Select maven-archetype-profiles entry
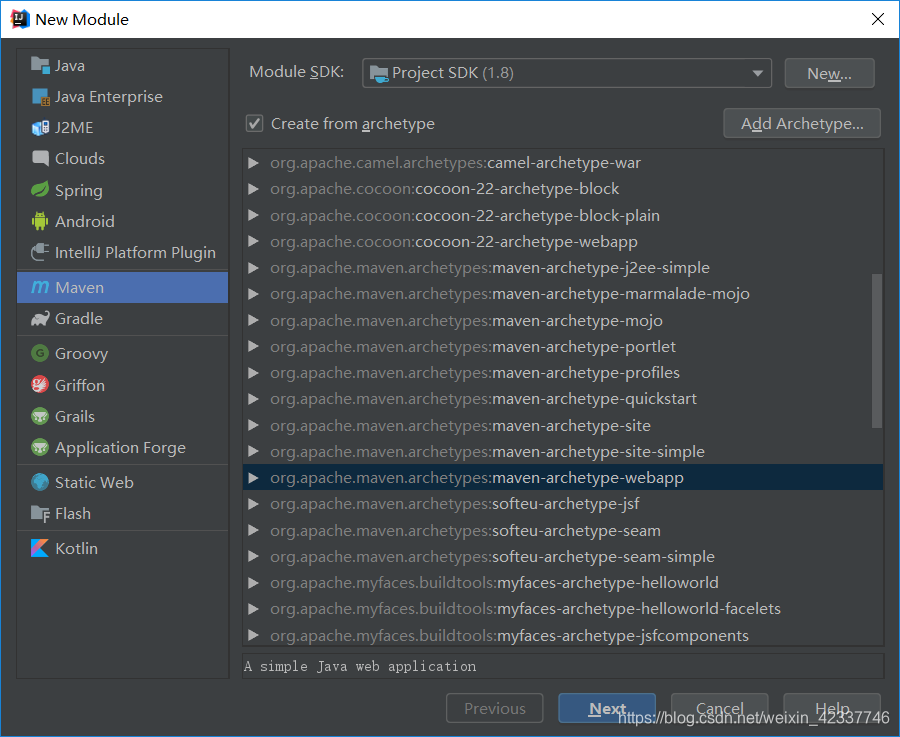 [562, 373]
